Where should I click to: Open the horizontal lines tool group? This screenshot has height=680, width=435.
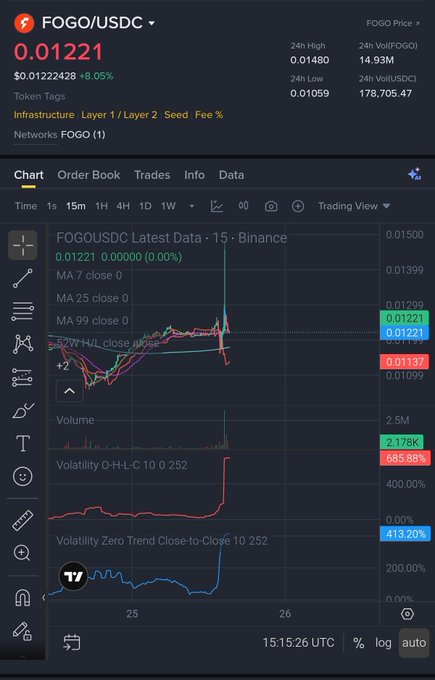pyautogui.click(x=23, y=311)
